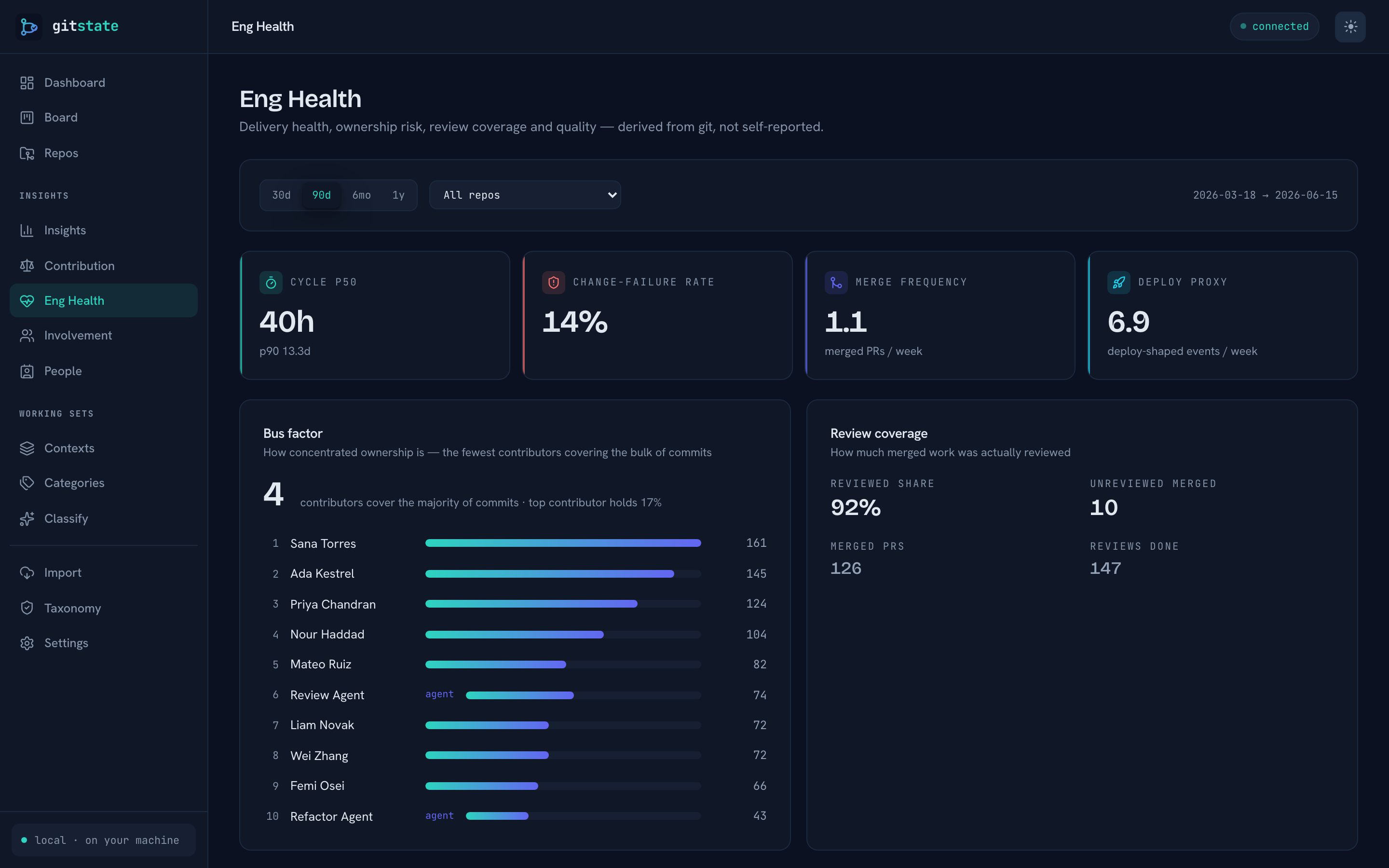Select the 30d time range
Viewport: 1389px width, 868px height.
coord(281,195)
